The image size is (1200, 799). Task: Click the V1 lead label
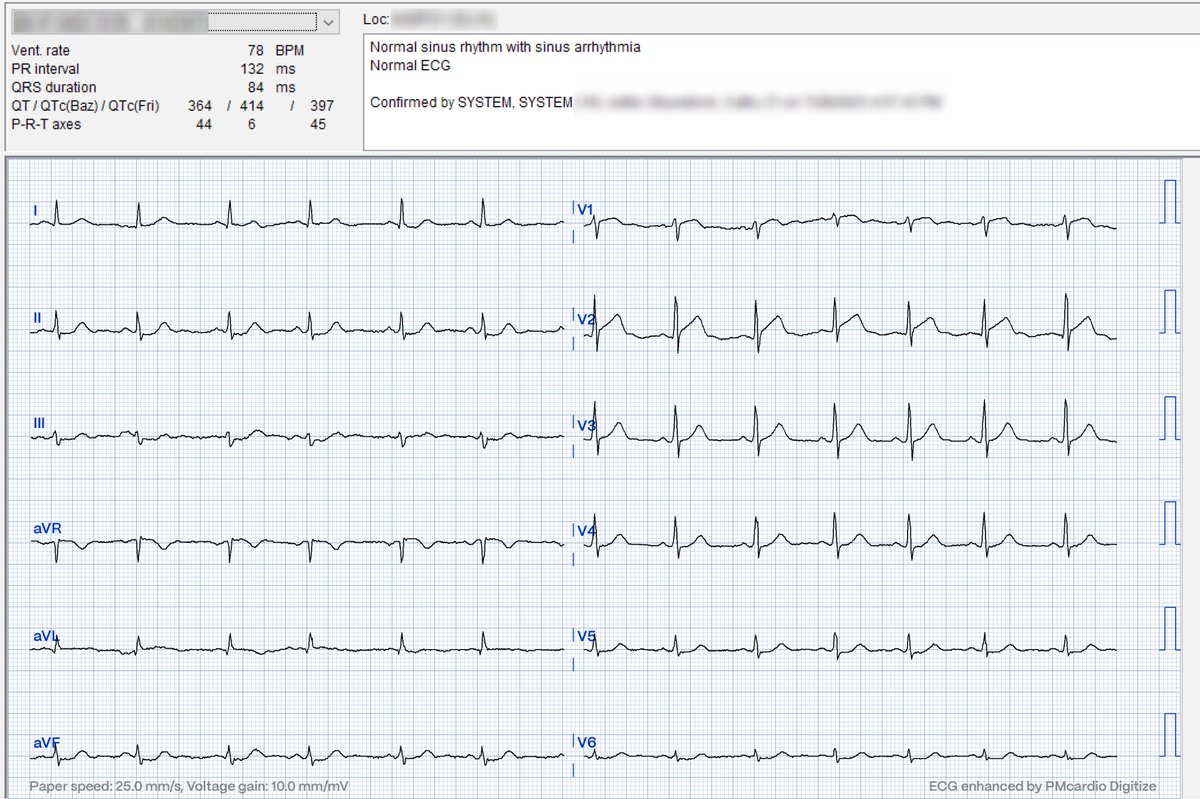point(586,210)
